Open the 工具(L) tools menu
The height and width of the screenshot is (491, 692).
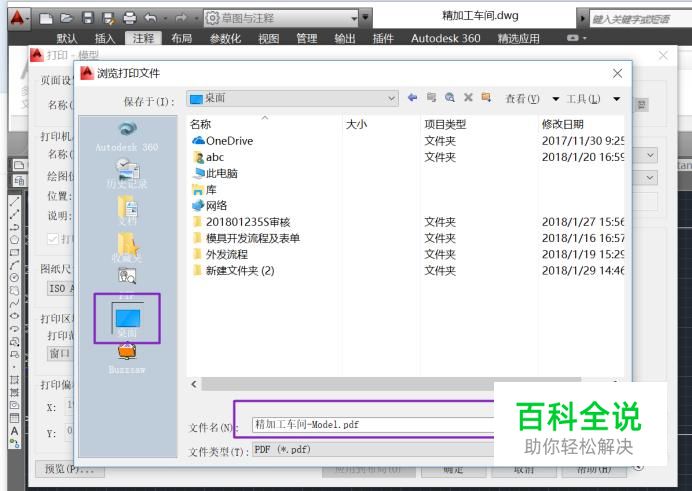593,99
